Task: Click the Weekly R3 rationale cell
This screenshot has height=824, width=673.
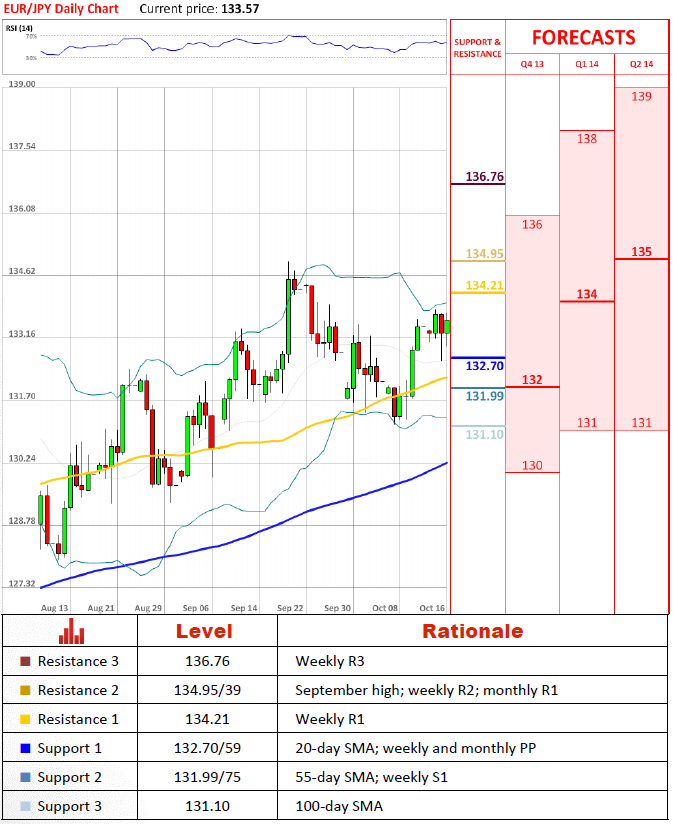Action: click(x=327, y=662)
